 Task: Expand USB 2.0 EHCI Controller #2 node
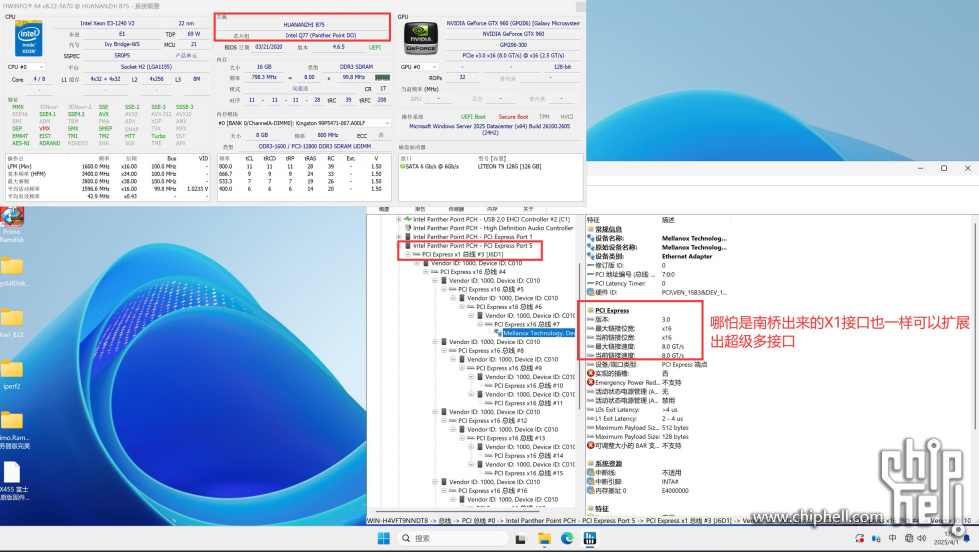point(398,219)
